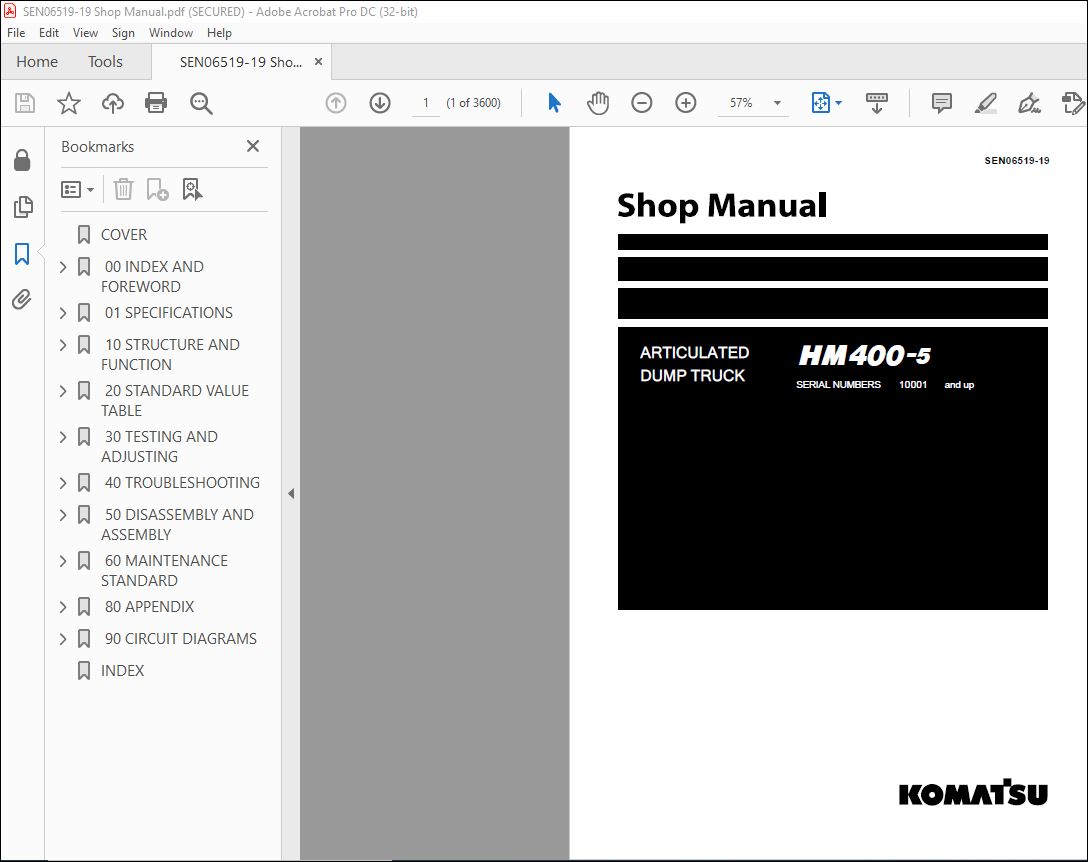Click the Save file icon

(25, 103)
